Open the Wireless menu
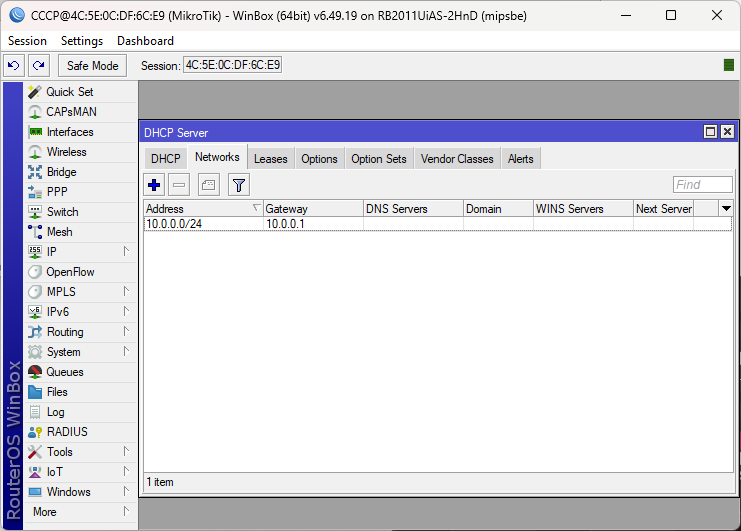 click(x=80, y=152)
